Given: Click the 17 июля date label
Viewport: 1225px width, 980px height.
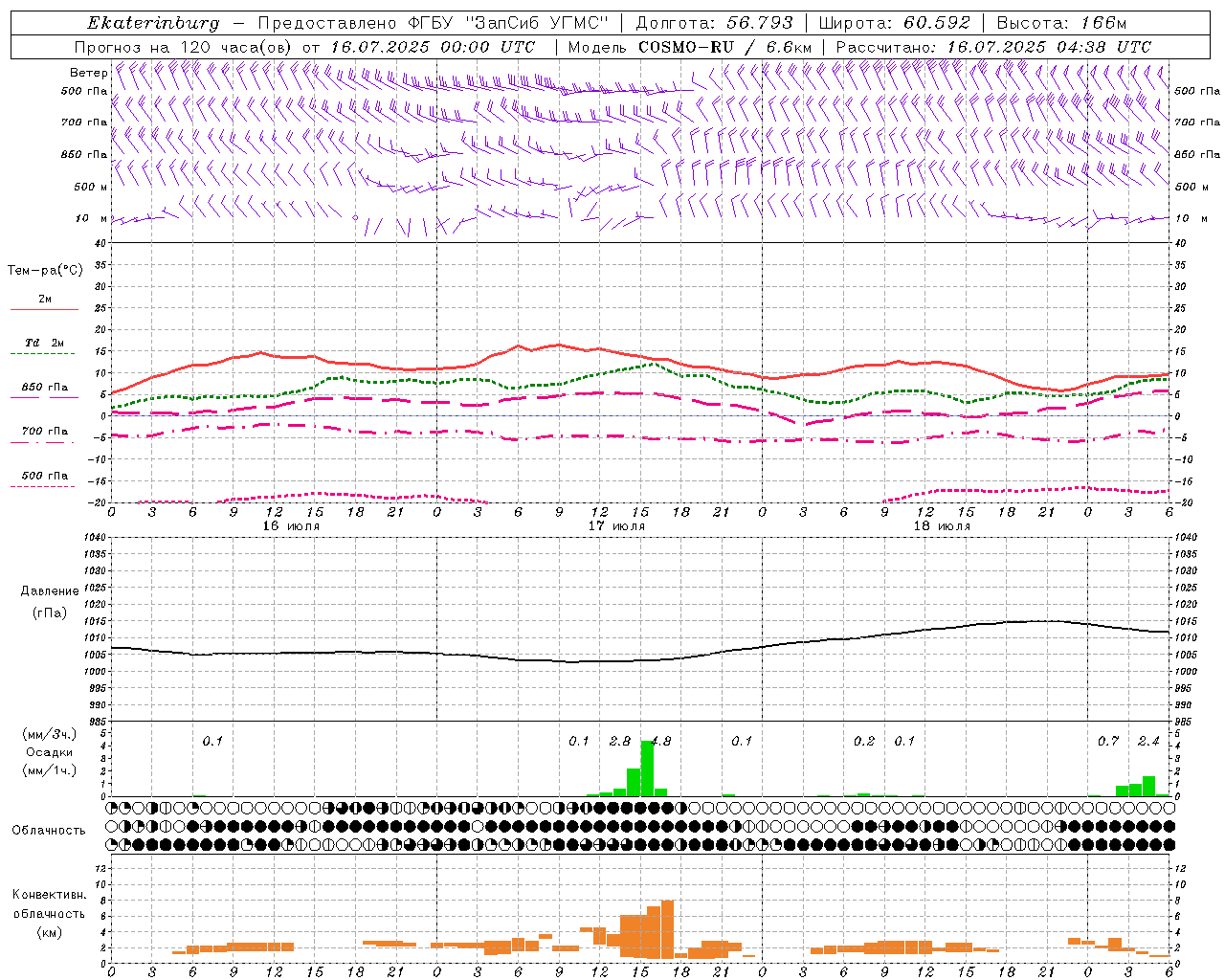Looking at the screenshot, I should point(616,526).
